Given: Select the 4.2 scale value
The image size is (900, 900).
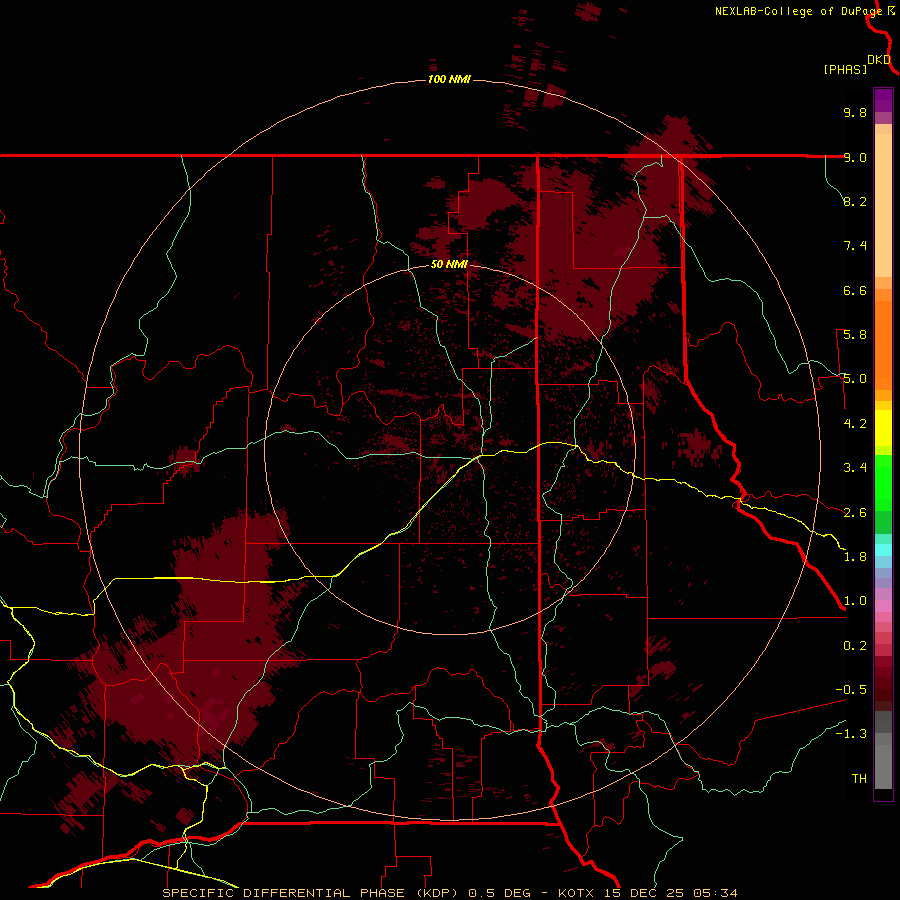Looking at the screenshot, I should point(855,424).
